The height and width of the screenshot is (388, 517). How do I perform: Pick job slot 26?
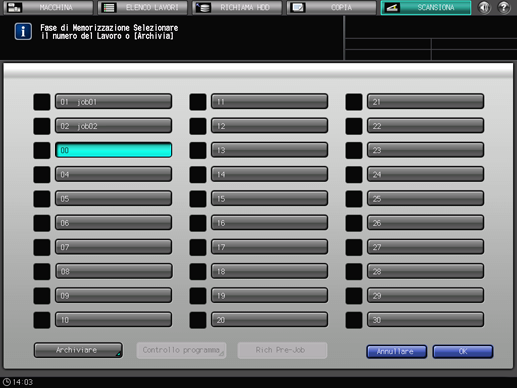426,223
